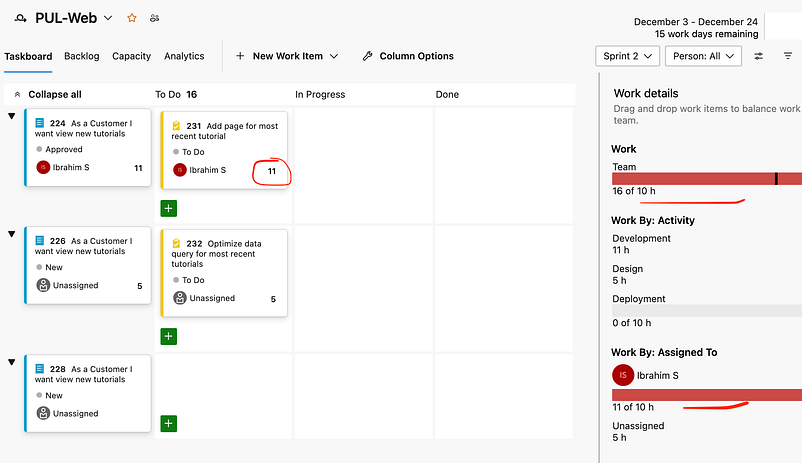Open team members icon beside PUL-Web
The height and width of the screenshot is (463, 802).
click(154, 18)
